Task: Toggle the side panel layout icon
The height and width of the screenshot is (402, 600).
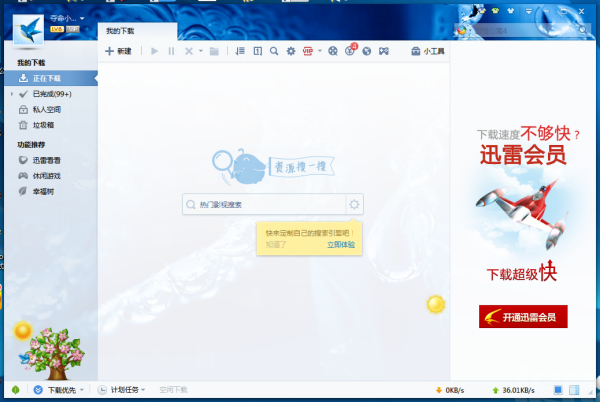Action: pos(574,390)
